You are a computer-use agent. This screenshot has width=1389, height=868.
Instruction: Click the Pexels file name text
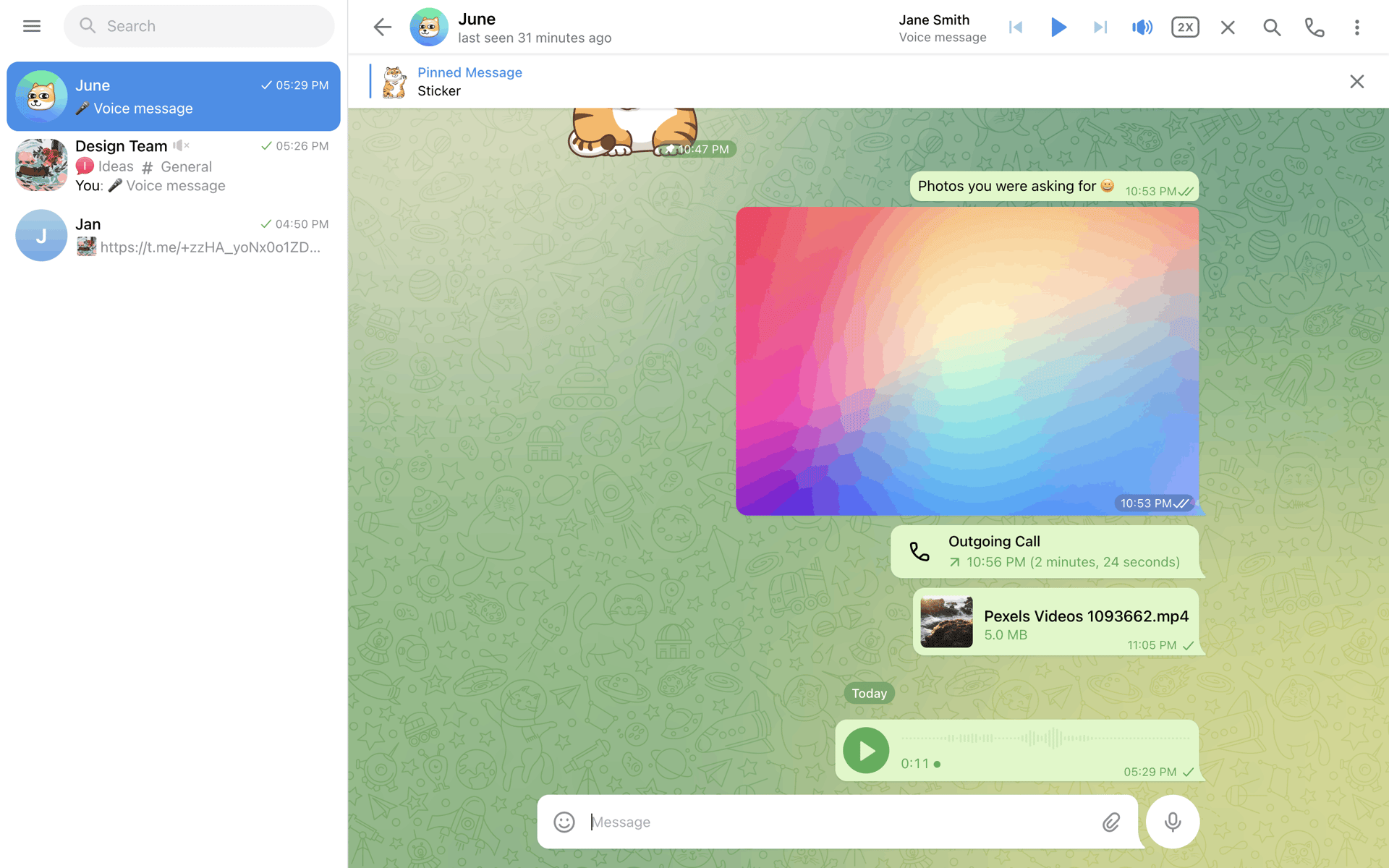pos(1086,616)
